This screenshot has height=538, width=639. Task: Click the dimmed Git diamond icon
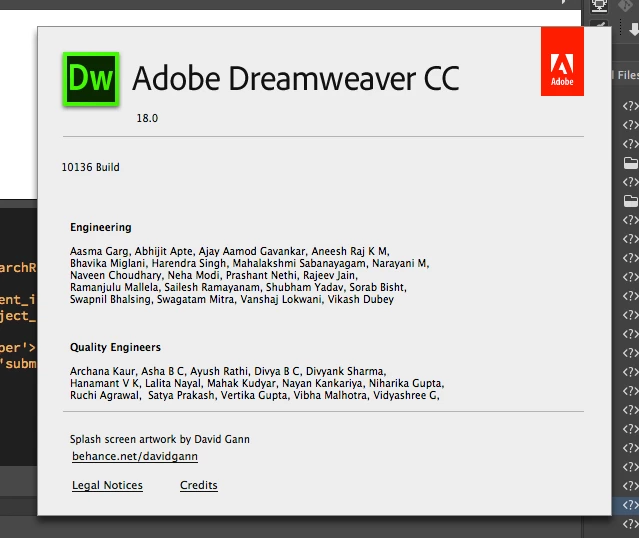click(x=626, y=5)
